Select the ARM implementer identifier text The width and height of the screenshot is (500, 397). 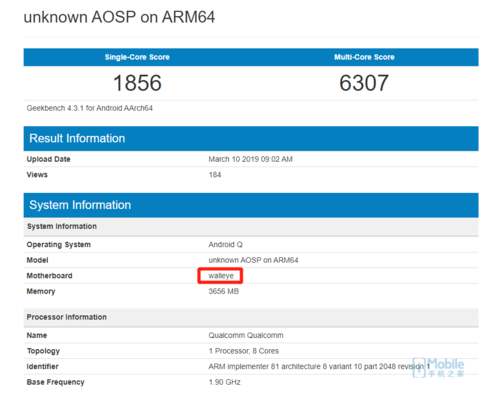coord(319,366)
